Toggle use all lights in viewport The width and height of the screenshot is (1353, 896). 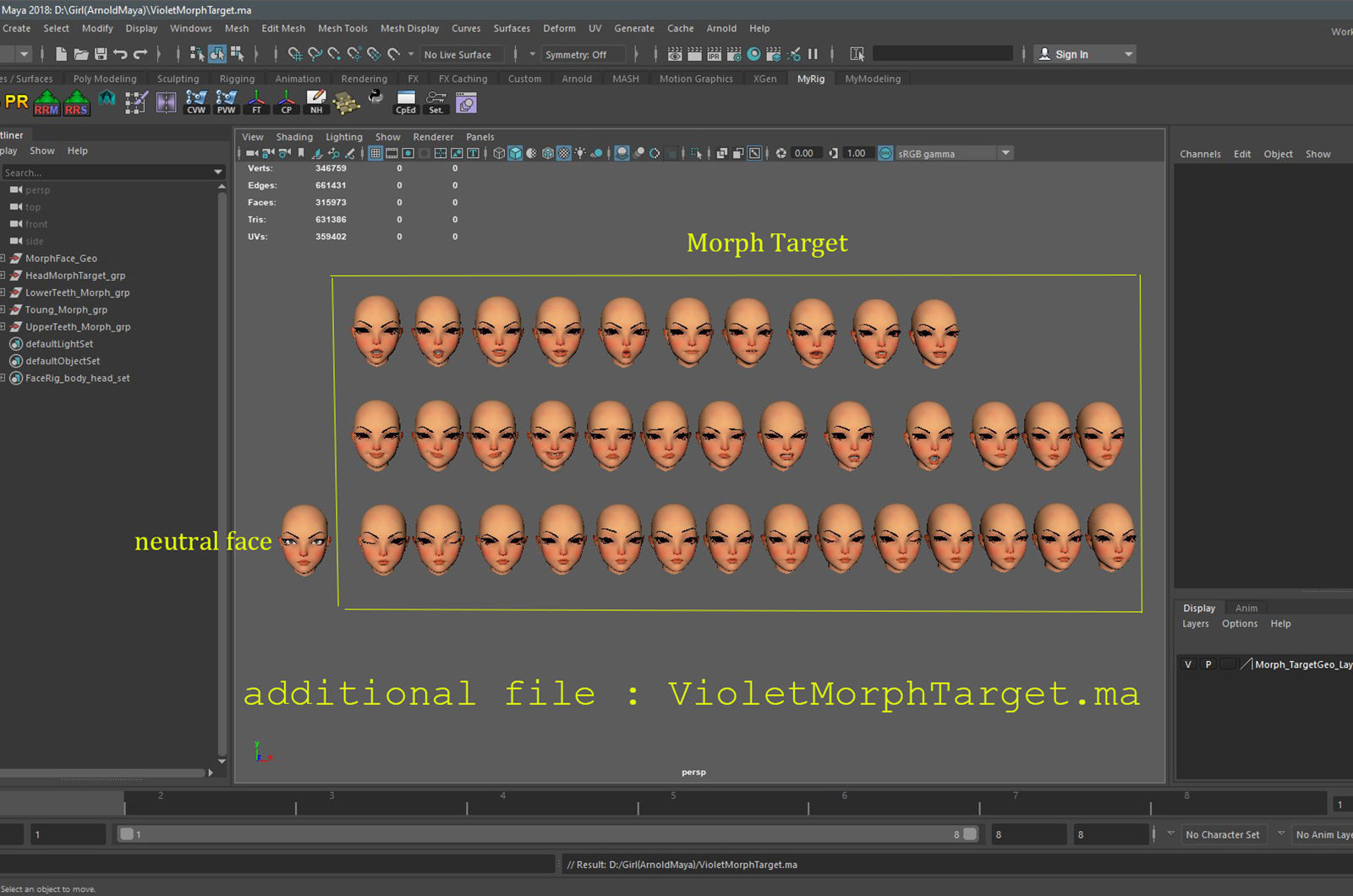pos(580,153)
